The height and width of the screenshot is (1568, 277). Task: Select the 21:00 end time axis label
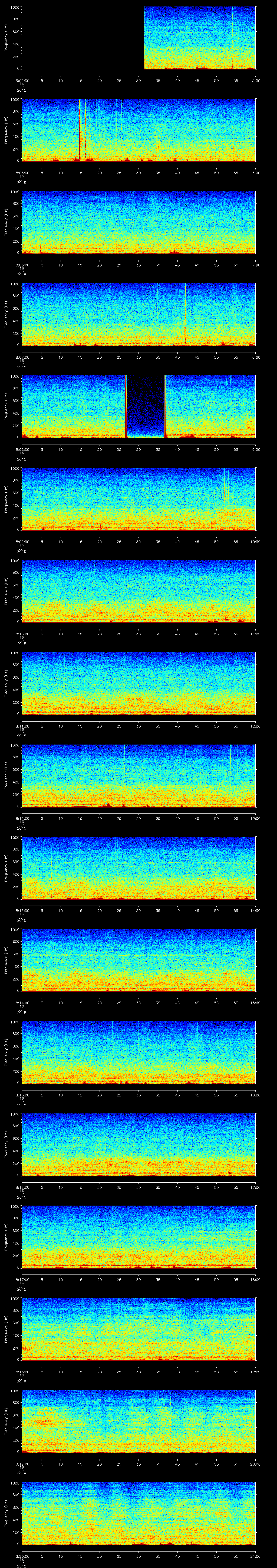point(256,1556)
